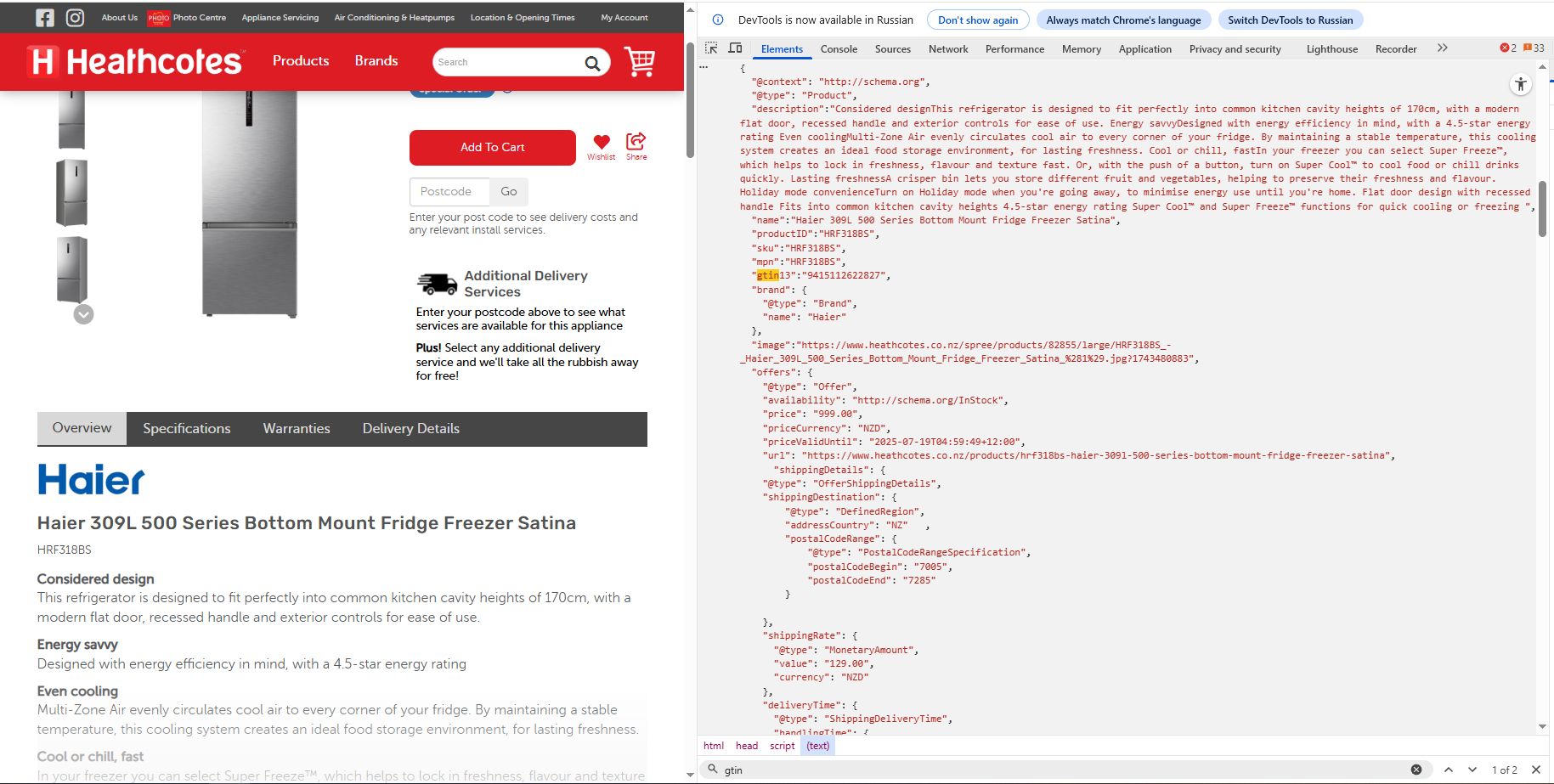Image resolution: width=1554 pixels, height=784 pixels.
Task: Click the main fridge product image
Action: click(x=250, y=204)
